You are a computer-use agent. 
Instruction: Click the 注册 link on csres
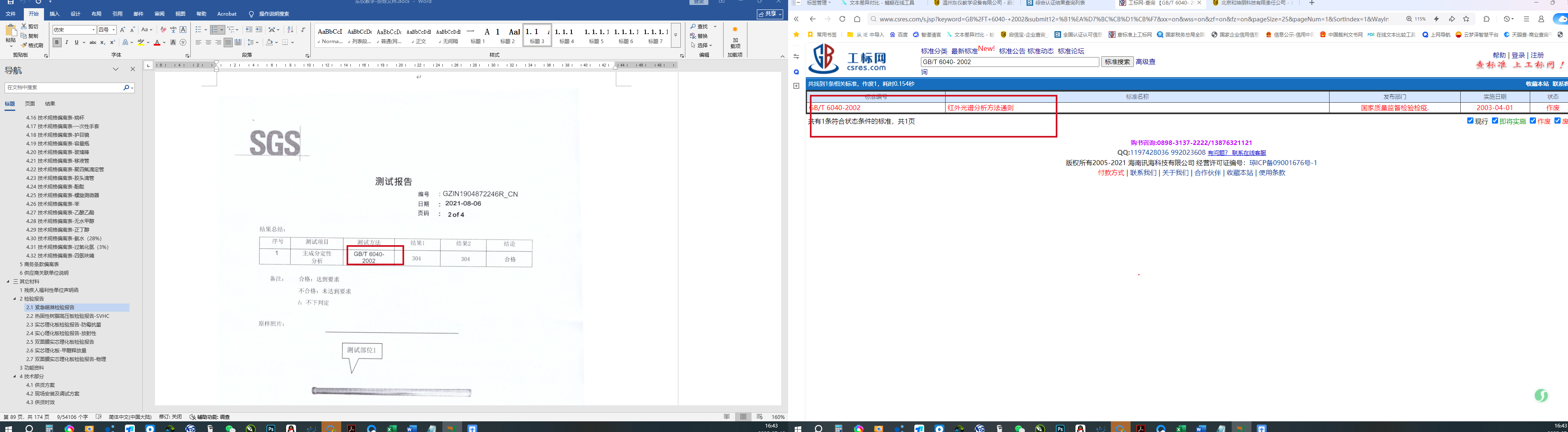1537,55
